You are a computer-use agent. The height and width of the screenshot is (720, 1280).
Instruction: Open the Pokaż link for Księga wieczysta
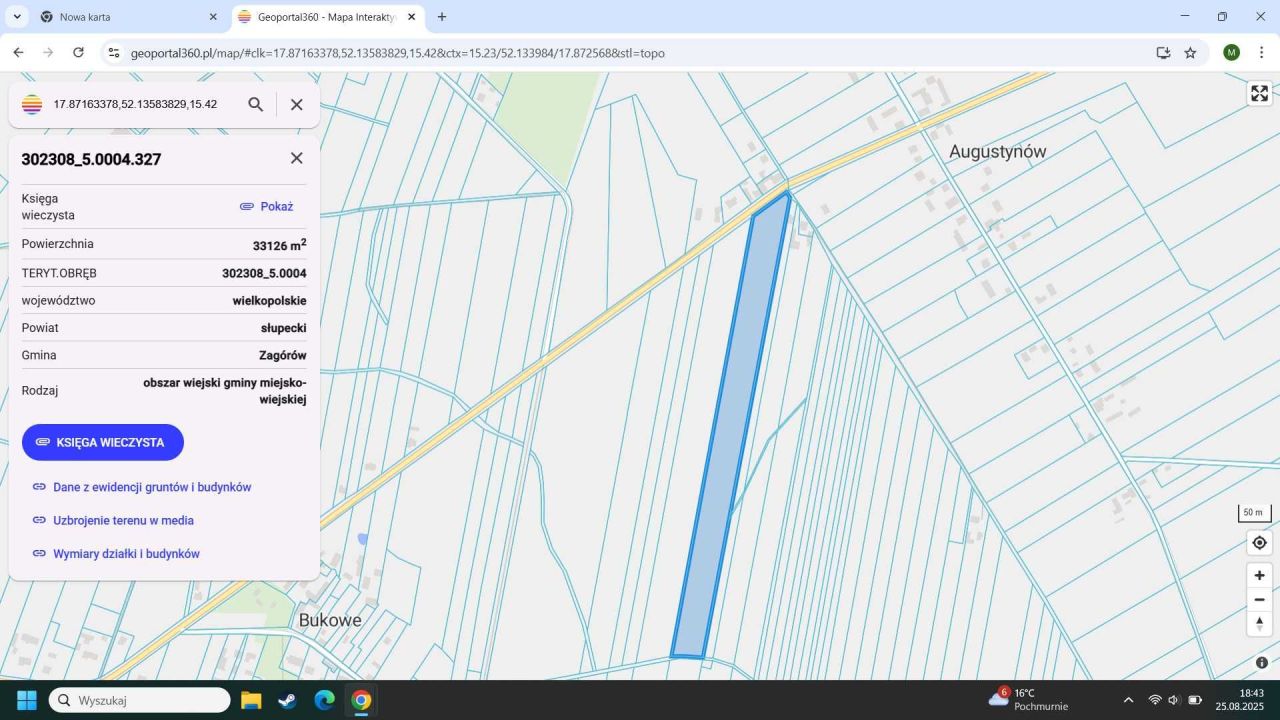[x=267, y=206]
